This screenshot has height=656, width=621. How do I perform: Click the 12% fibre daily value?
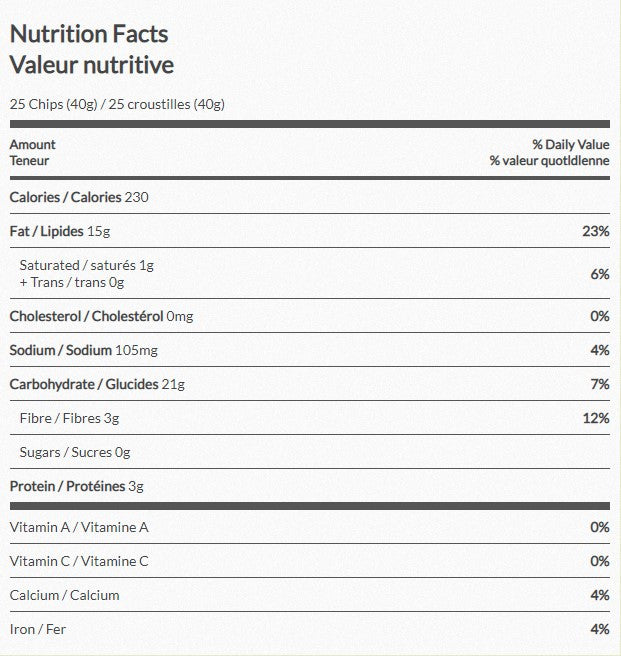[595, 418]
